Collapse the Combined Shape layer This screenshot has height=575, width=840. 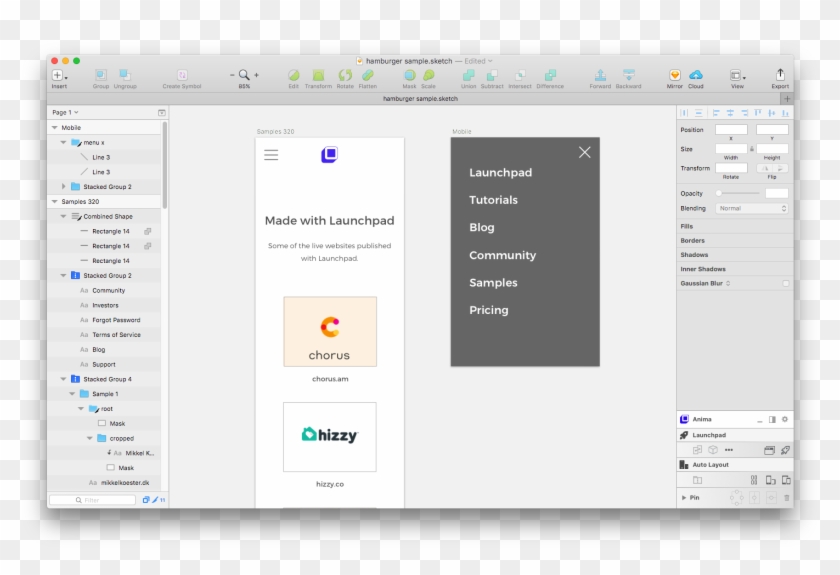click(x=63, y=216)
